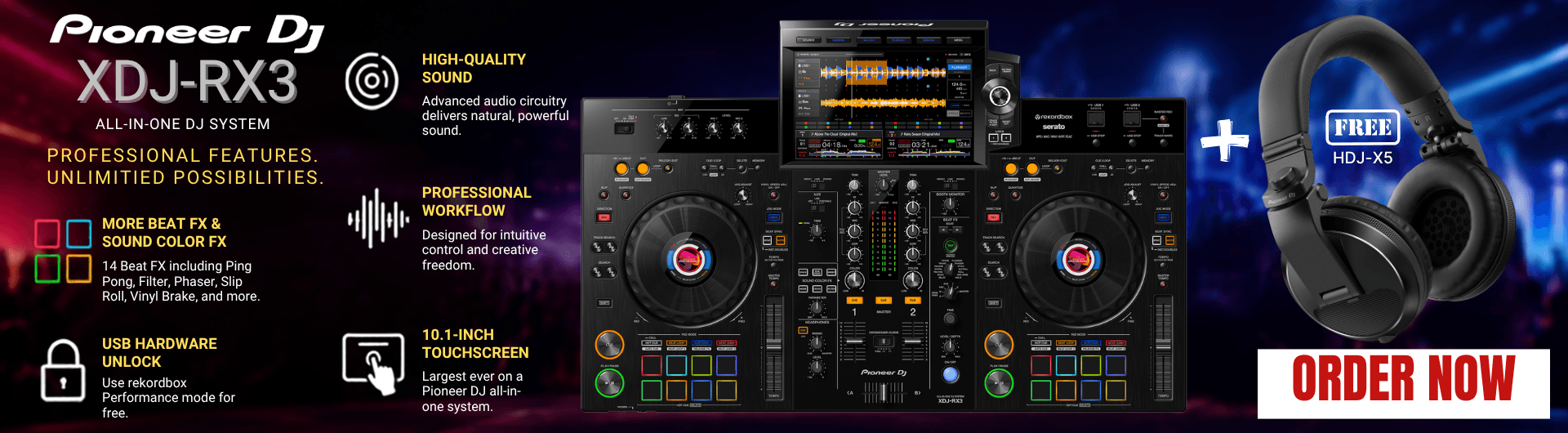Image resolution: width=1568 pixels, height=433 pixels.
Task: Click the controller's touchscreen waveform display
Action: click(884, 104)
